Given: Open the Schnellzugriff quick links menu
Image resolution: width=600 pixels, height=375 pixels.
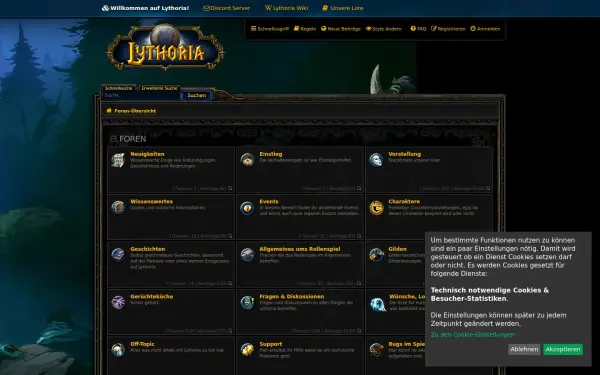Looking at the screenshot, I should [270, 29].
